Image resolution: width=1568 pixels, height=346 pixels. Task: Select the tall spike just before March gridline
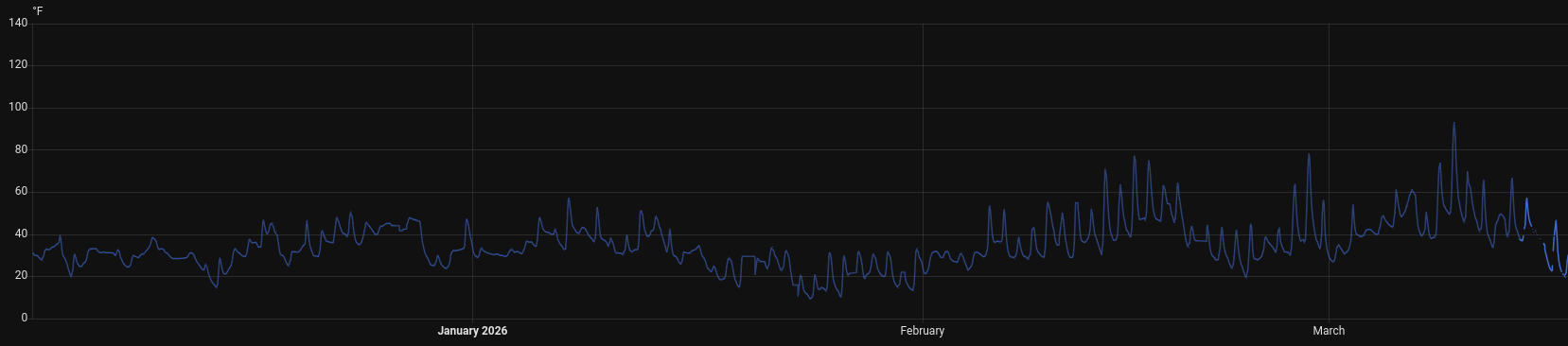tap(1309, 155)
